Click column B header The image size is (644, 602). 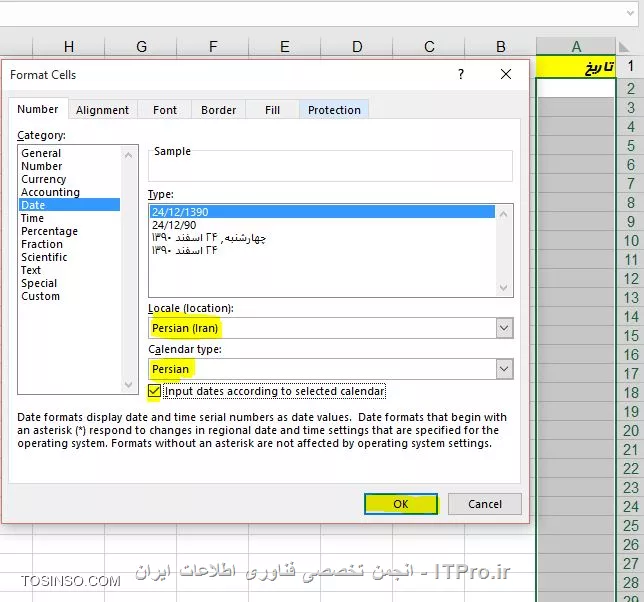click(500, 46)
